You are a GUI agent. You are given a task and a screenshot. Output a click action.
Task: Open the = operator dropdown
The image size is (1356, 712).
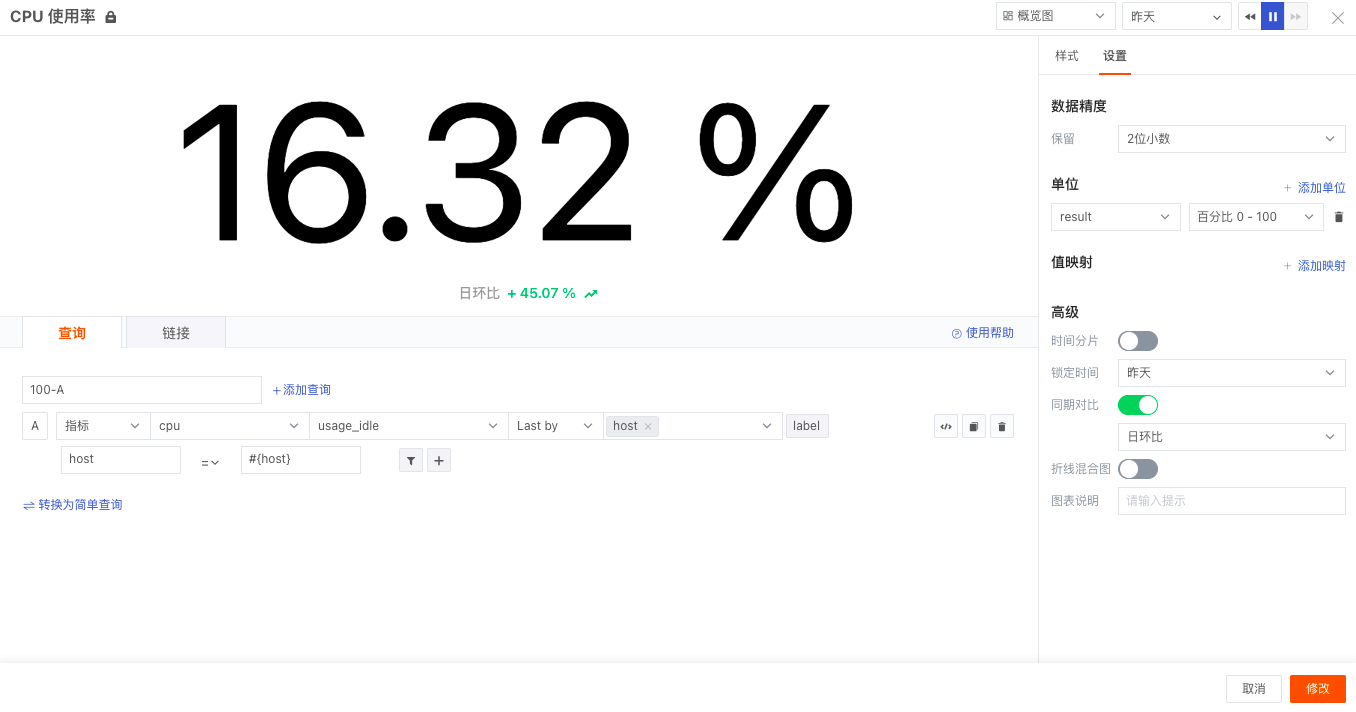210,463
